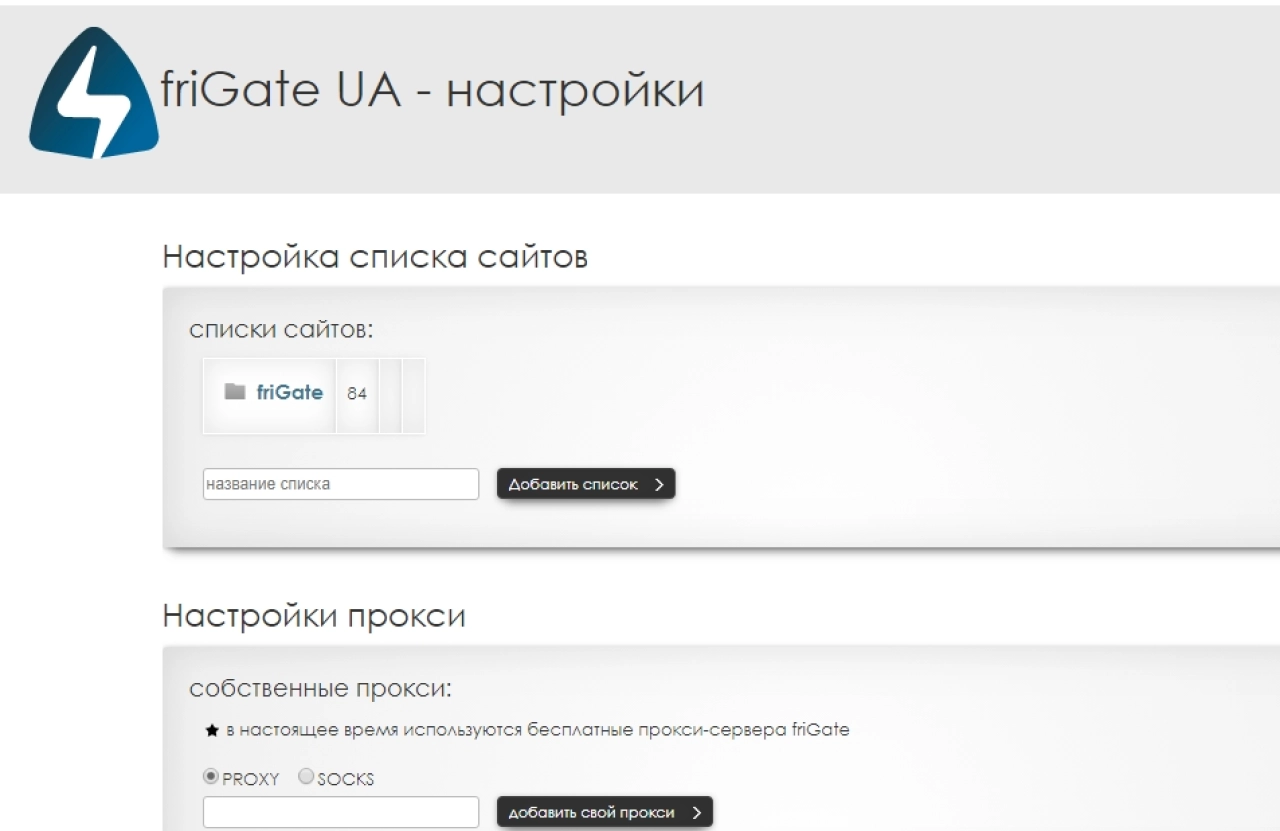This screenshot has width=1280, height=831.
Task: Click the 'friGate UA - настройки' page title
Action: coord(432,91)
